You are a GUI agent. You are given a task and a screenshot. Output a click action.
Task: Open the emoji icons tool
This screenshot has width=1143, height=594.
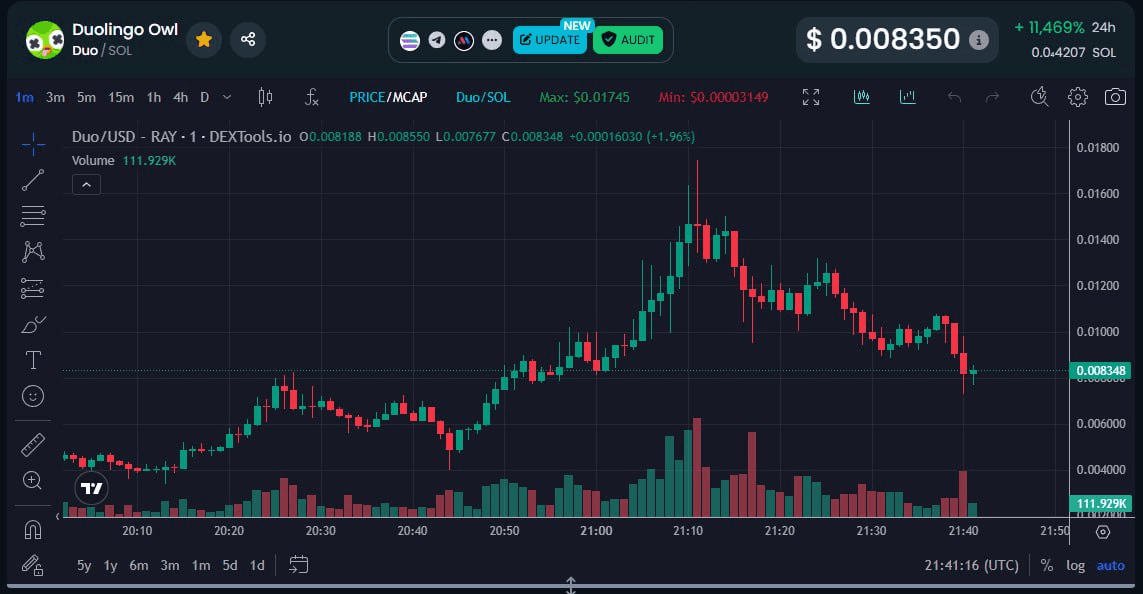[33, 396]
